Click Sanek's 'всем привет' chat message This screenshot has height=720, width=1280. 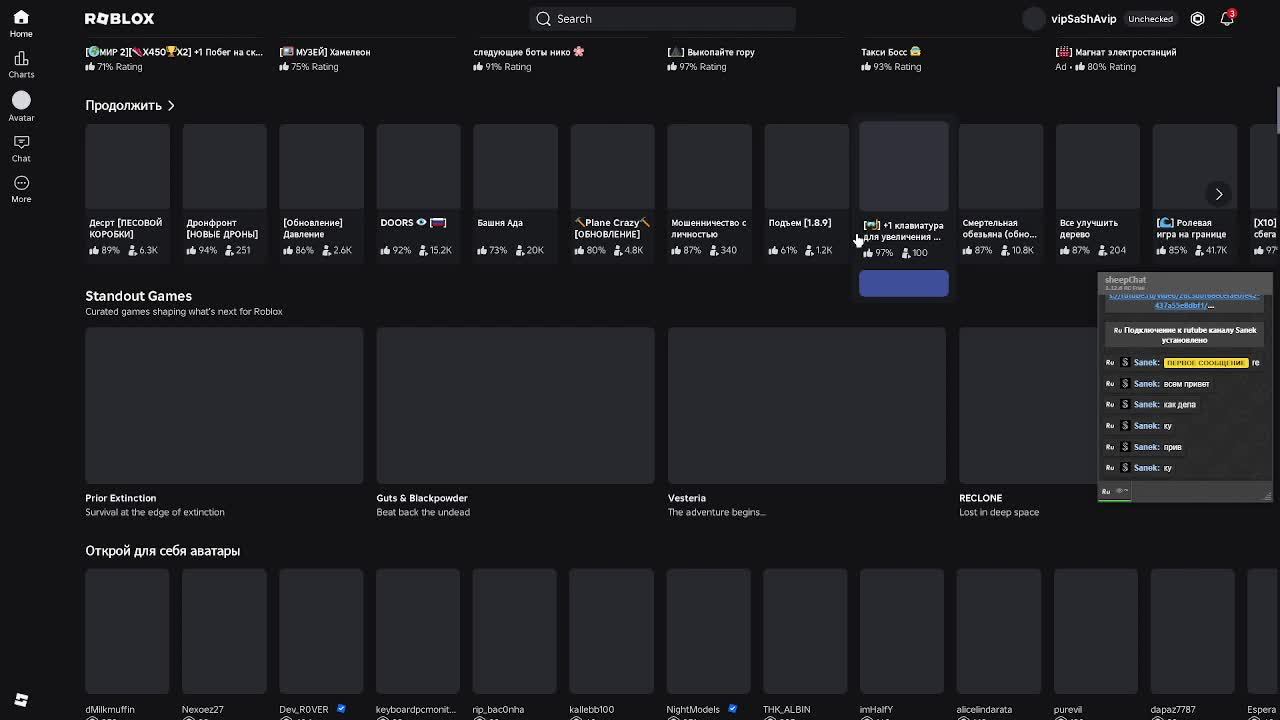point(1186,384)
